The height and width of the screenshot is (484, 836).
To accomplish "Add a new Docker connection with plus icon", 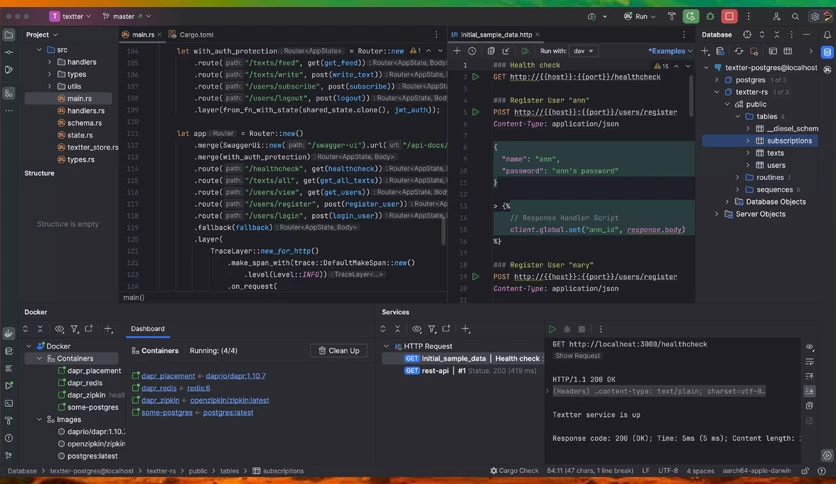I will point(108,329).
